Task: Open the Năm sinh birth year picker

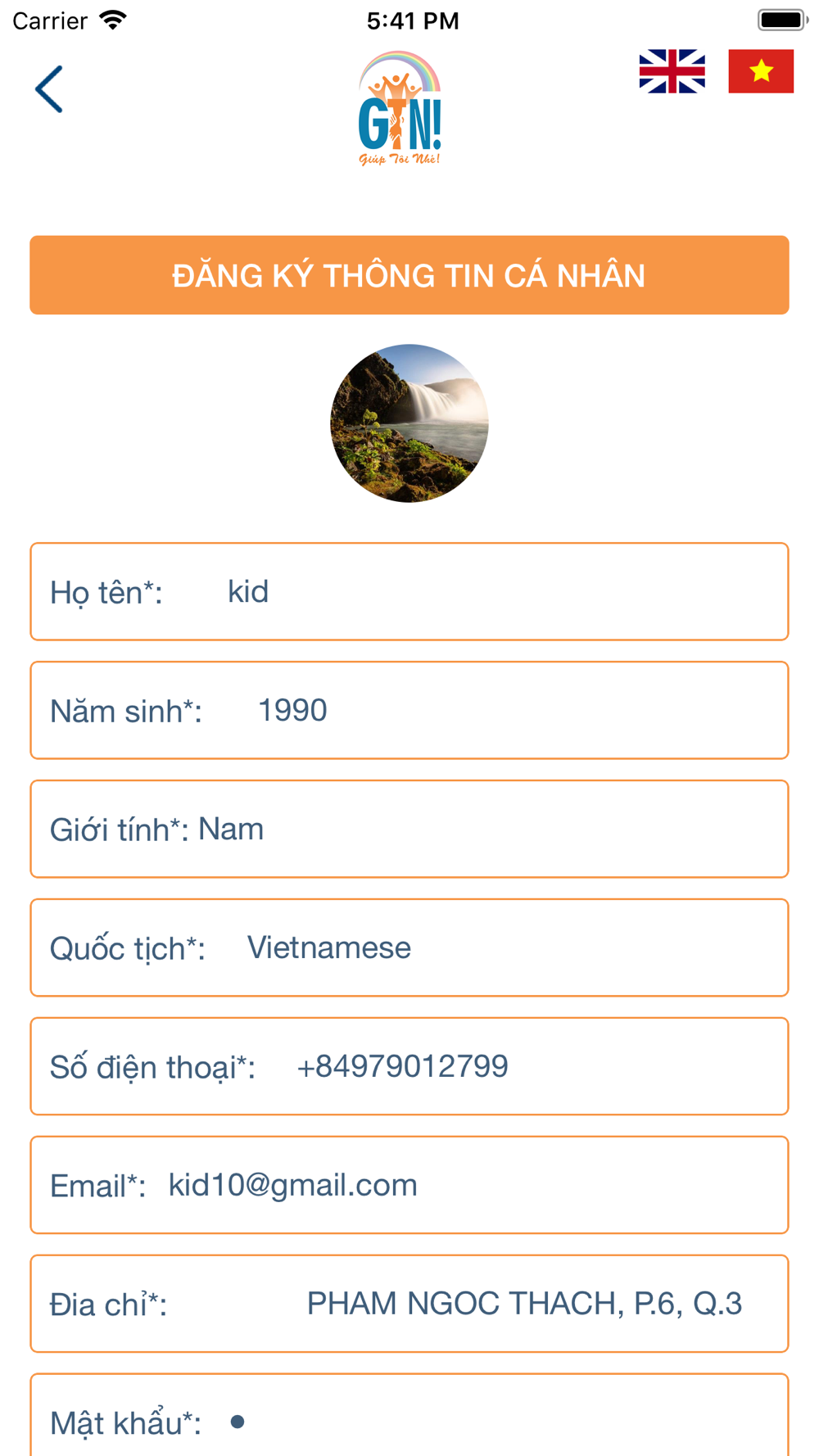Action: click(491, 710)
